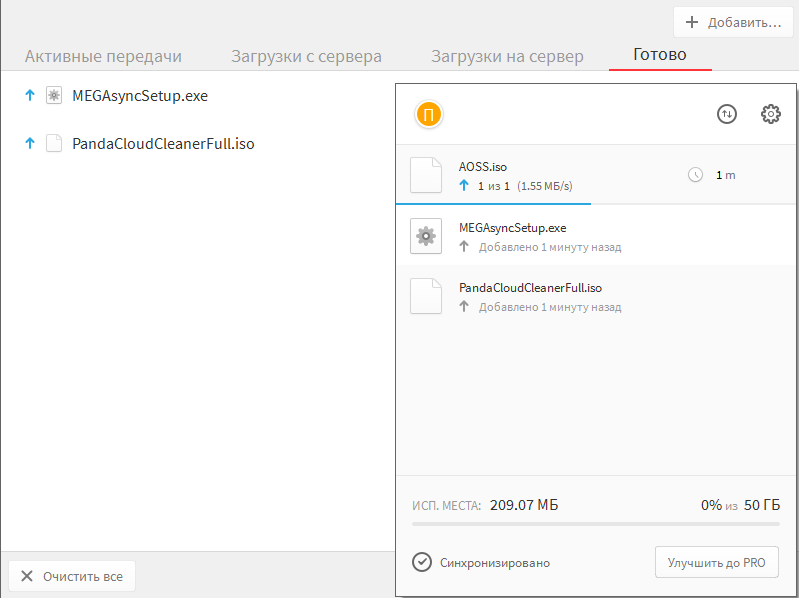Image resolution: width=799 pixels, height=598 pixels.
Task: Open the Загрузки с сервера tab
Action: (x=306, y=56)
